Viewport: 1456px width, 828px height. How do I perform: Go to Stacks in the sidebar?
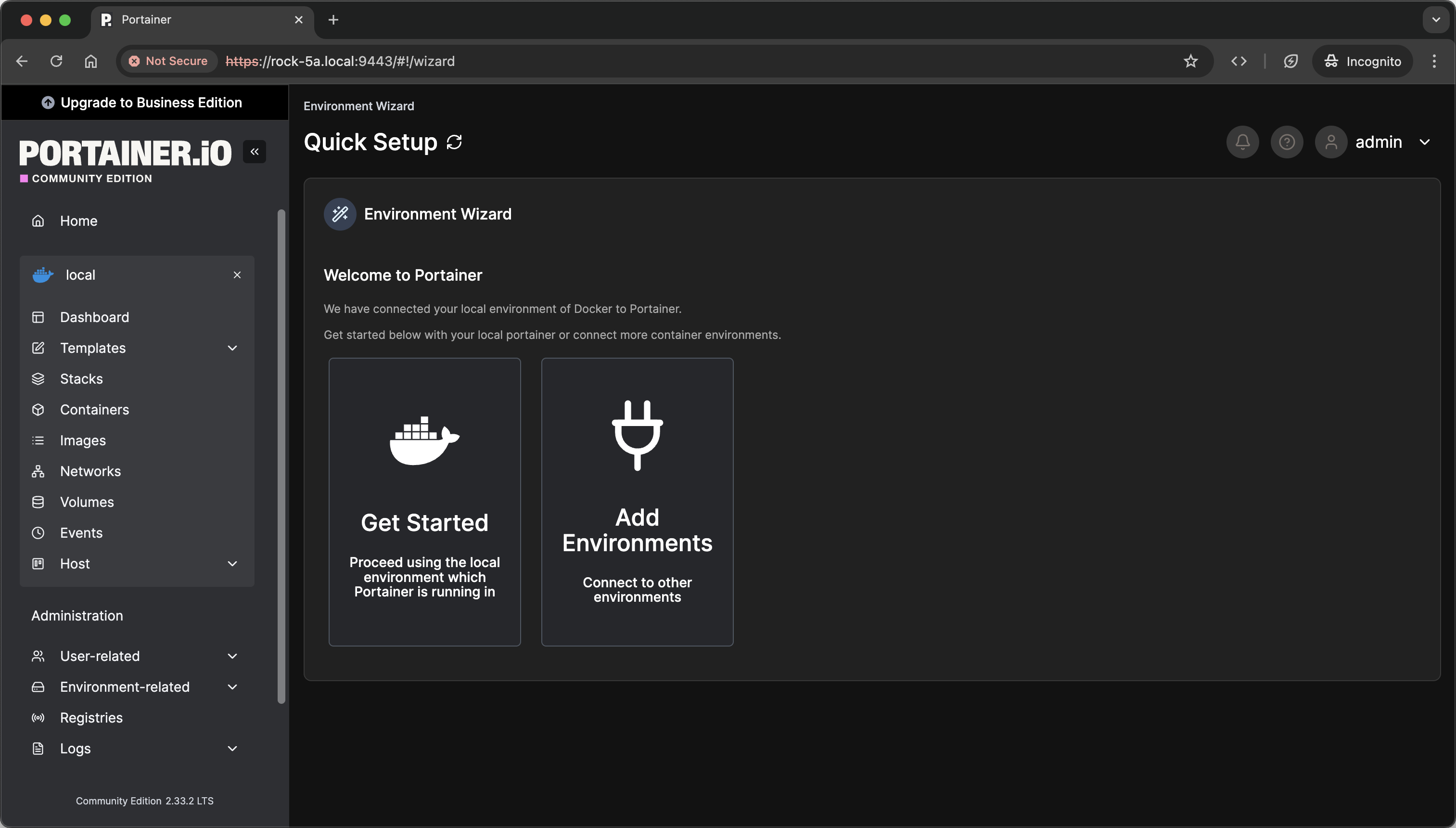point(81,379)
